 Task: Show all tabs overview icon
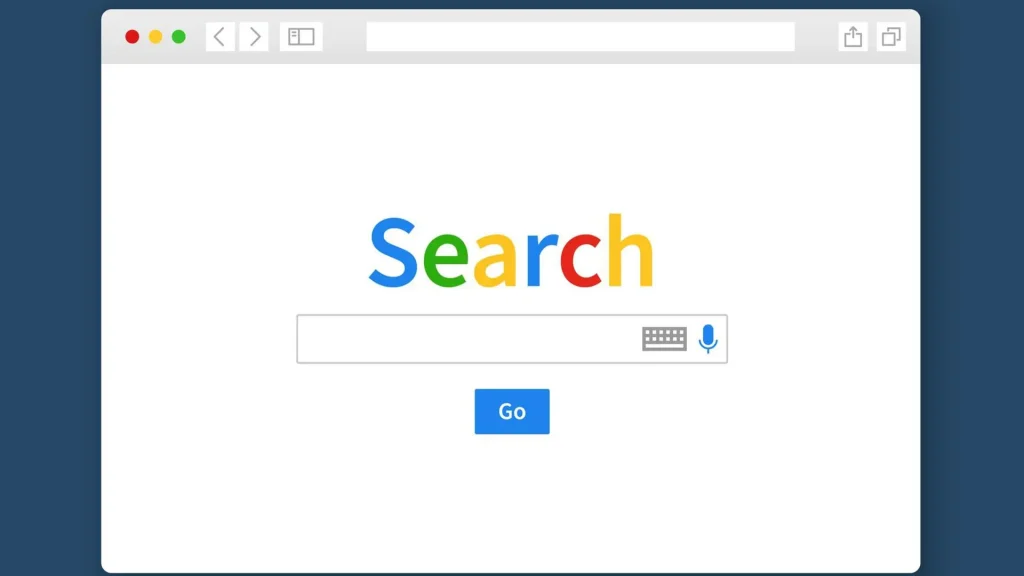(x=891, y=37)
